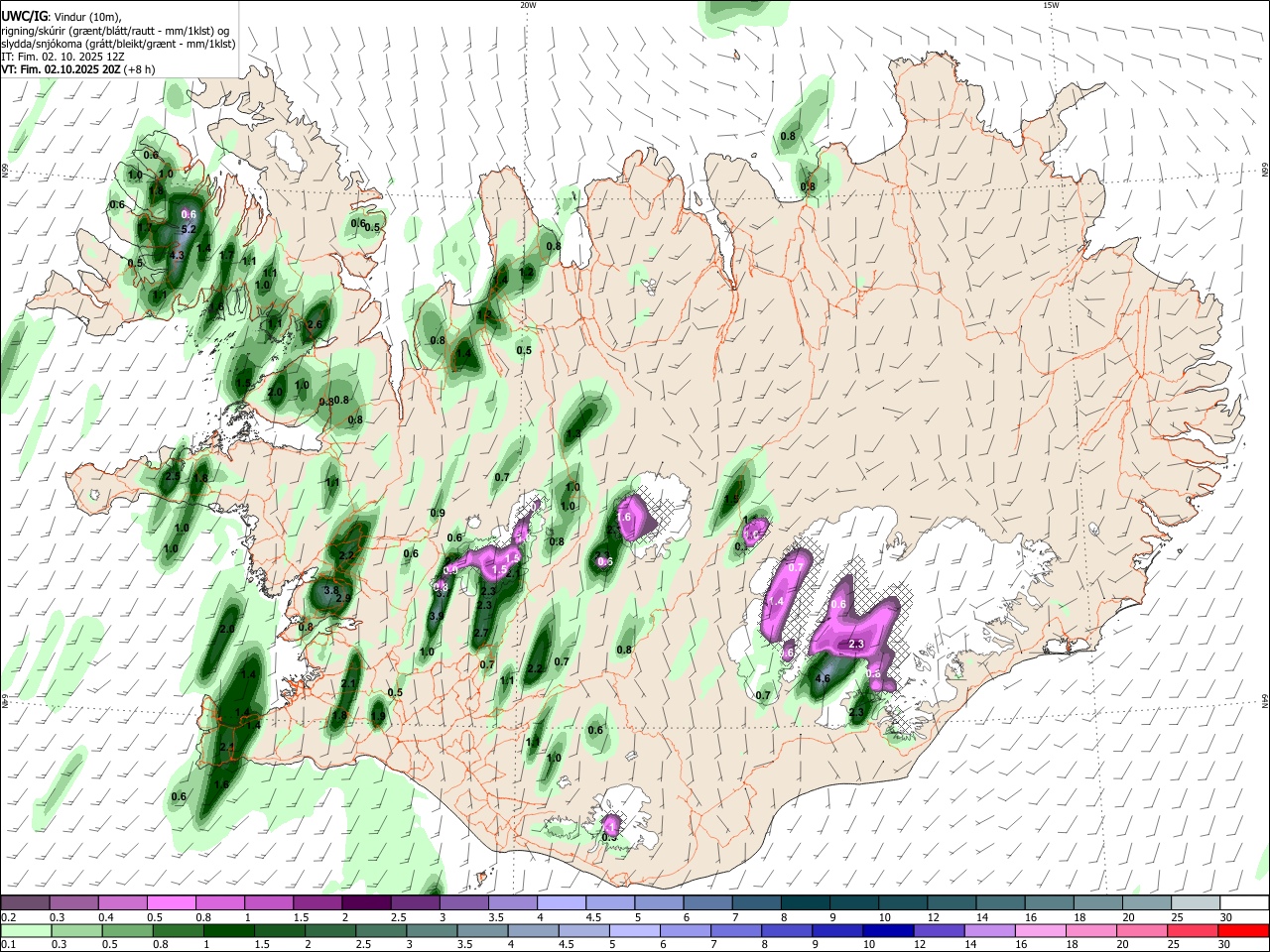
Task: Click the '30' label in the top legend row
Action: coord(1226,917)
